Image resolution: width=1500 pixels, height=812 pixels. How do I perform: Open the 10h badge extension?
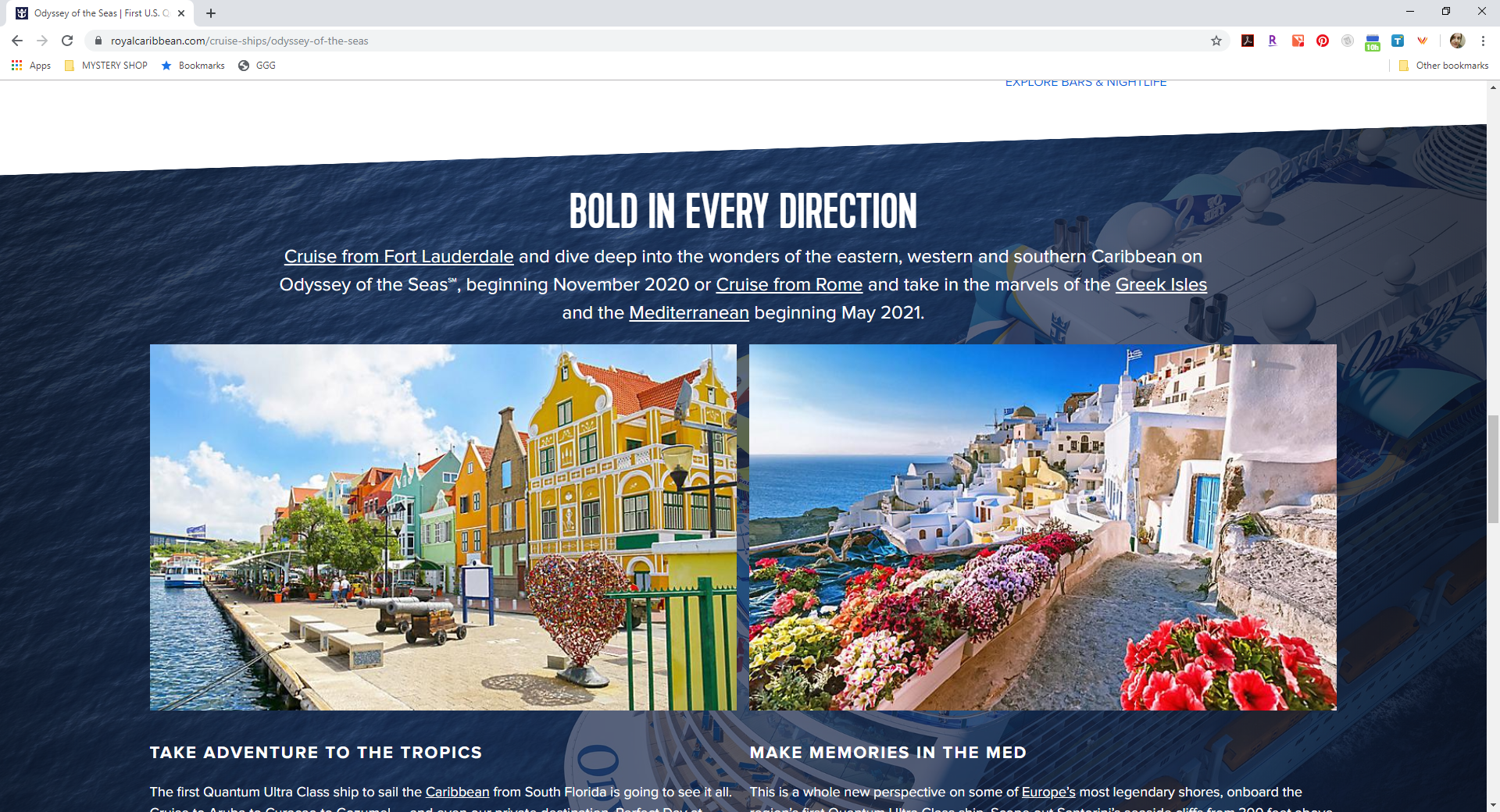point(1373,42)
